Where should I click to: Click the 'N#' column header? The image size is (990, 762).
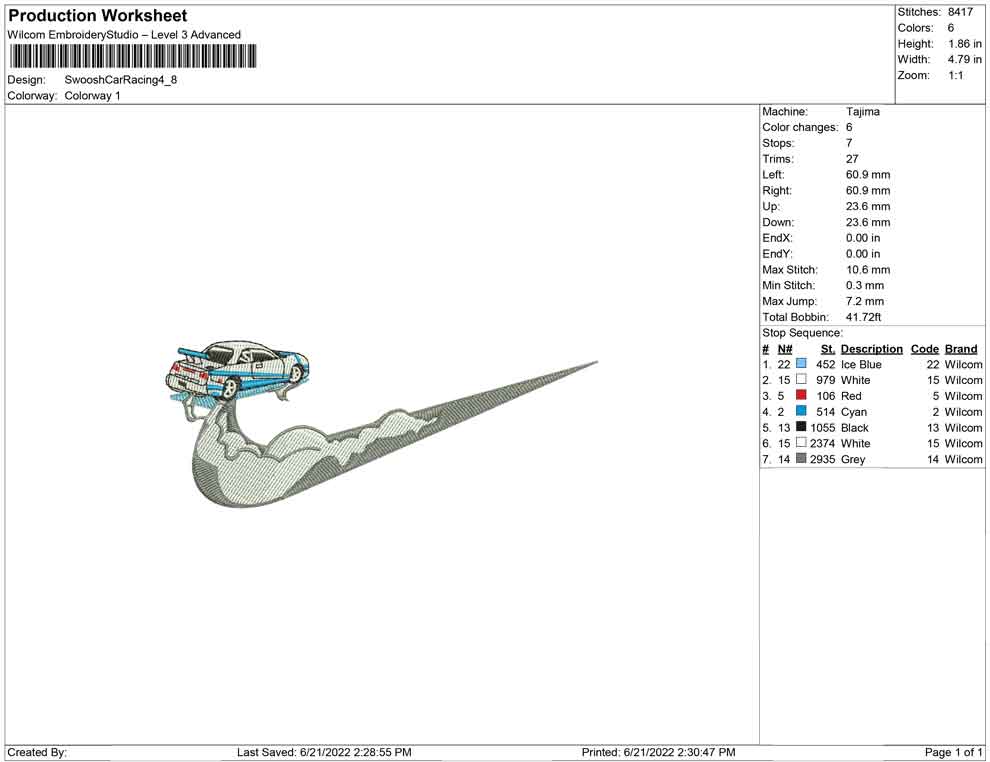point(785,348)
